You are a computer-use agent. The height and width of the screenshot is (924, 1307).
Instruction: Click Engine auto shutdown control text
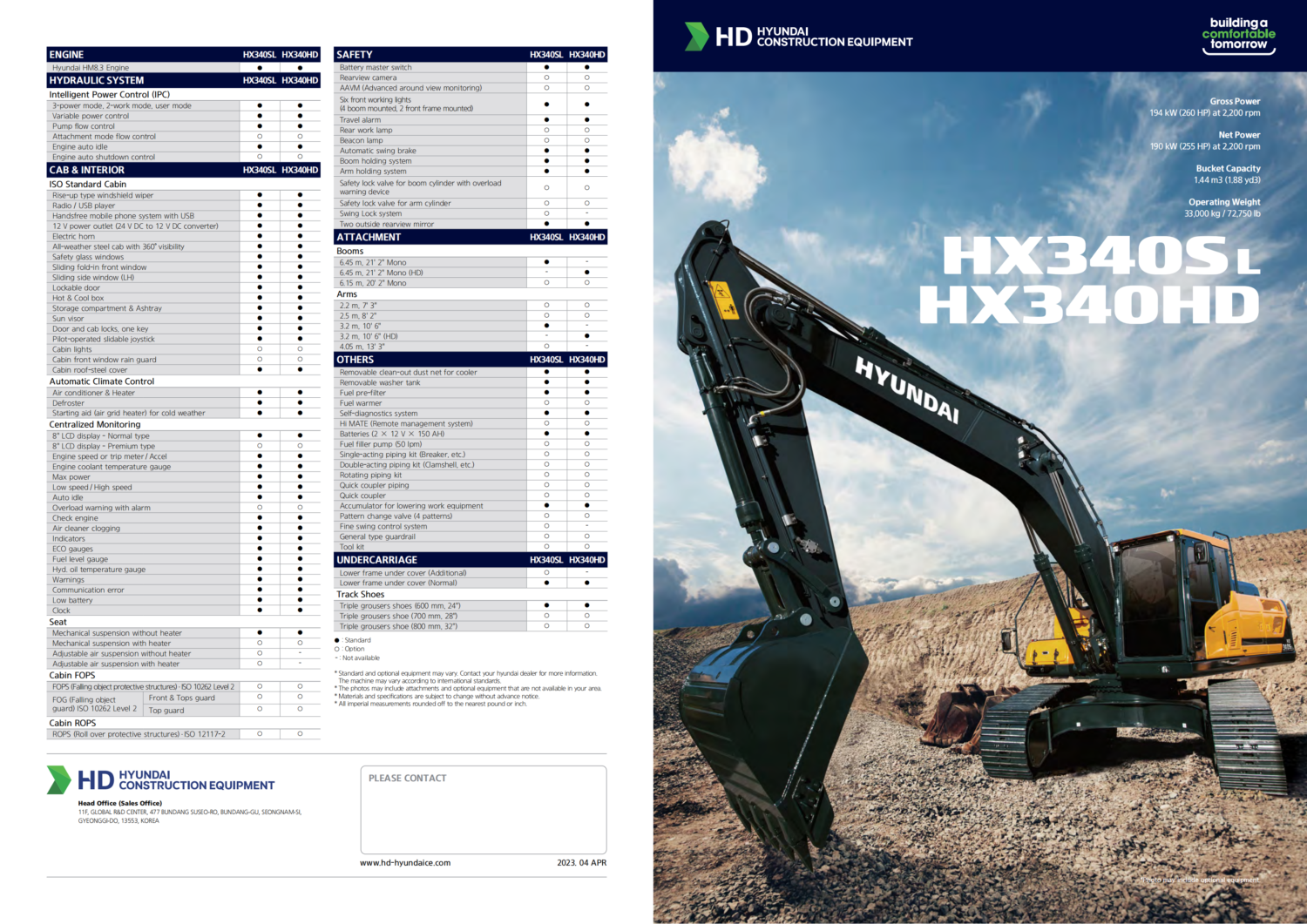pyautogui.click(x=104, y=158)
